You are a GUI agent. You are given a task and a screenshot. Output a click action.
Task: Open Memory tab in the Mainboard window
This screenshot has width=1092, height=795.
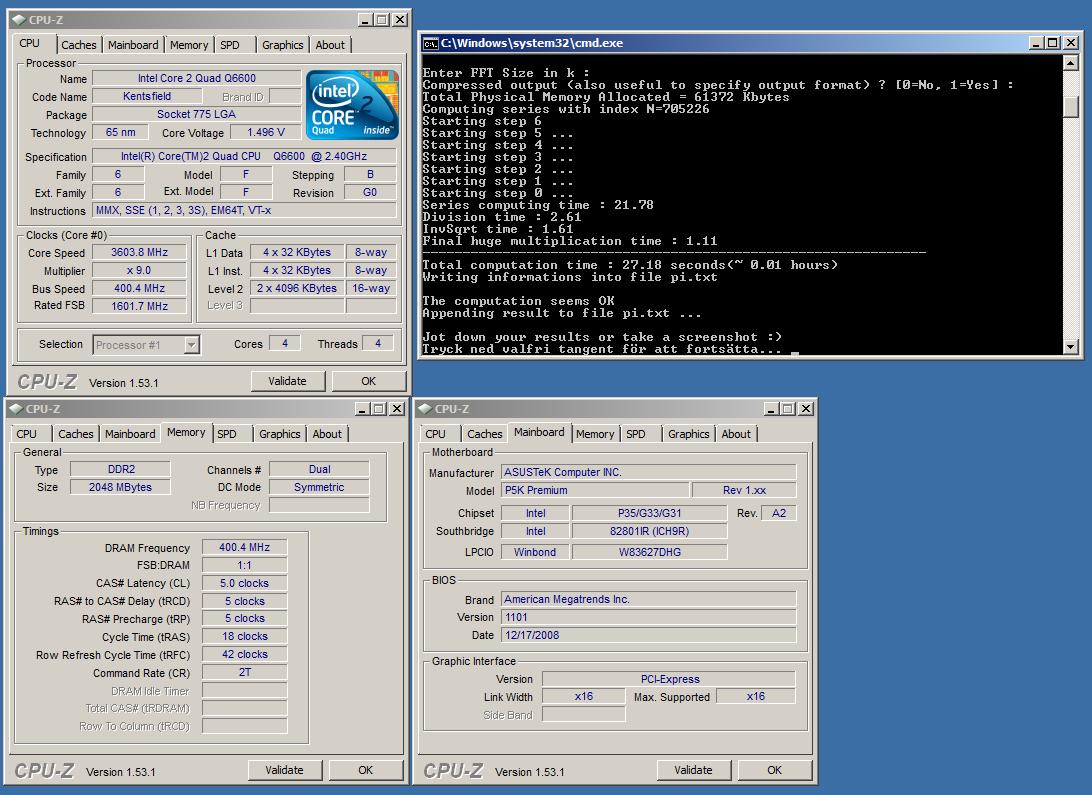click(595, 434)
